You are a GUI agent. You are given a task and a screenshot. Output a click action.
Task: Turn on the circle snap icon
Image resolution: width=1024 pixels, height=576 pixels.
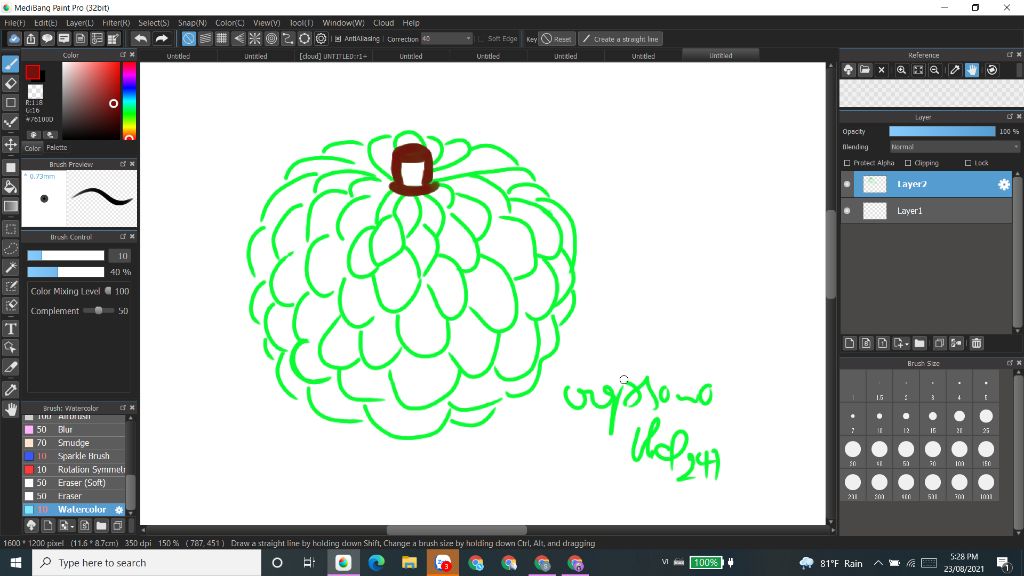point(271,39)
